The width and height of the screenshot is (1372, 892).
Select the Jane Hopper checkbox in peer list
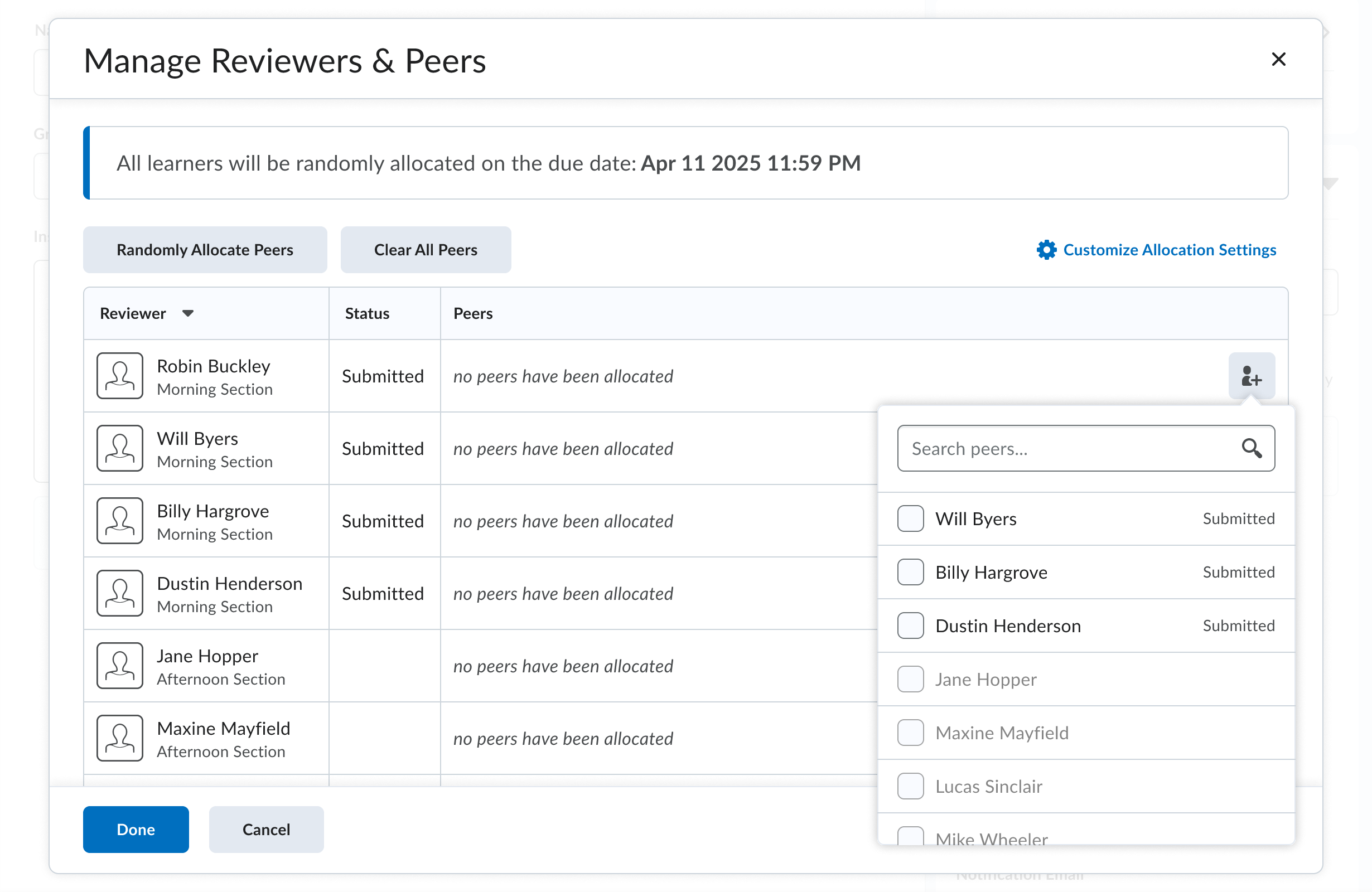pyautogui.click(x=910, y=679)
